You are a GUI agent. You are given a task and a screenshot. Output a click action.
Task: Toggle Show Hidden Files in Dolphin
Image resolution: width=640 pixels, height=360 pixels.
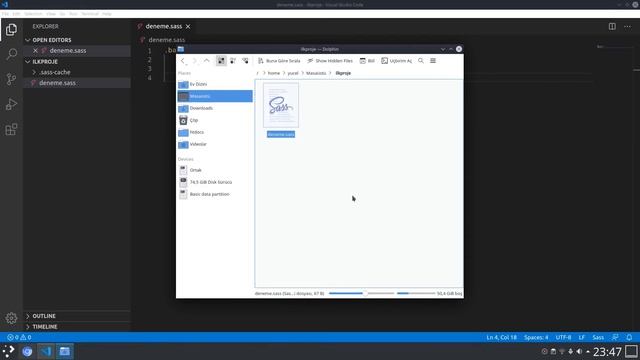(330, 61)
